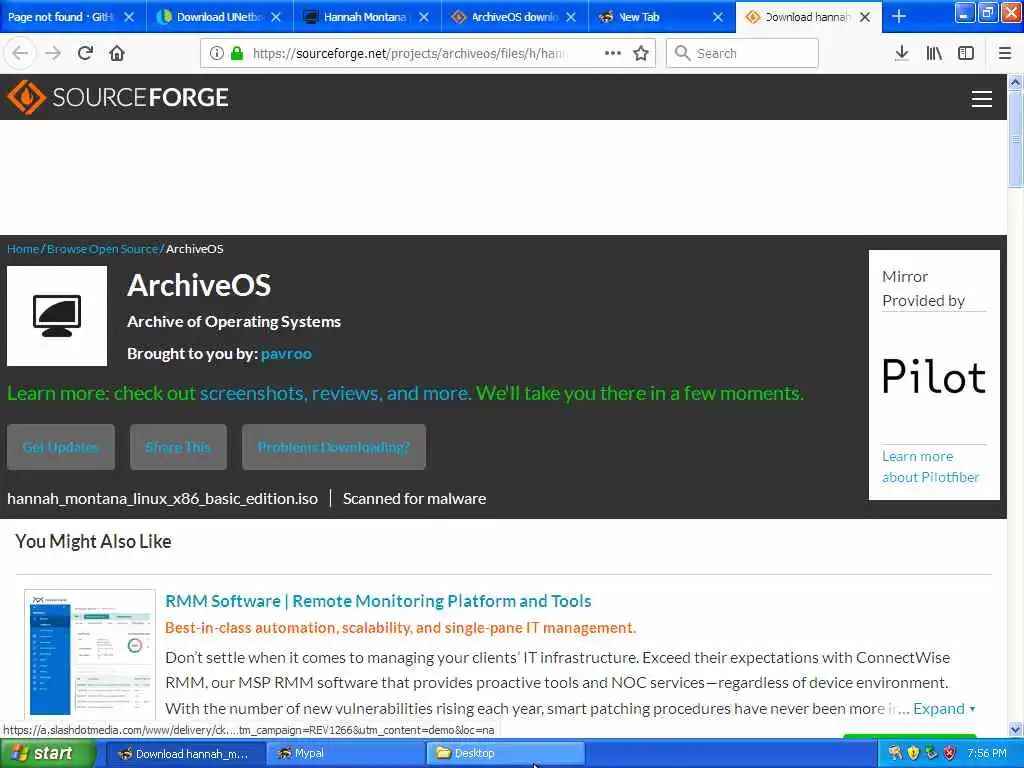
Task: Click the Pilot mirror logo
Action: [934, 376]
